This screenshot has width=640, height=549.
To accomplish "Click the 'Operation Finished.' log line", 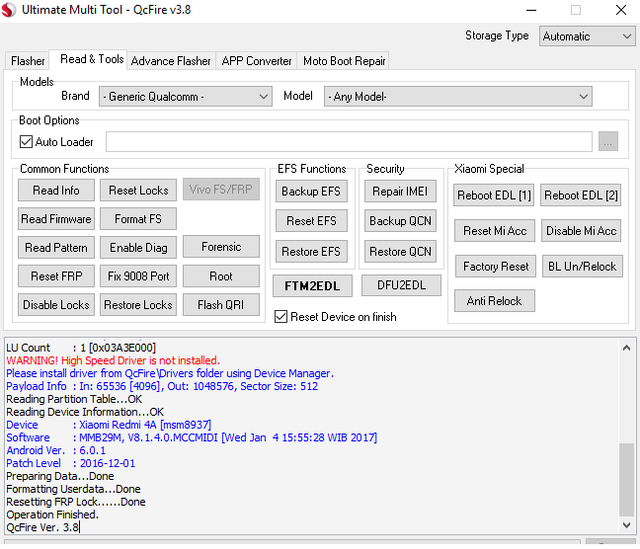I will [52, 515].
